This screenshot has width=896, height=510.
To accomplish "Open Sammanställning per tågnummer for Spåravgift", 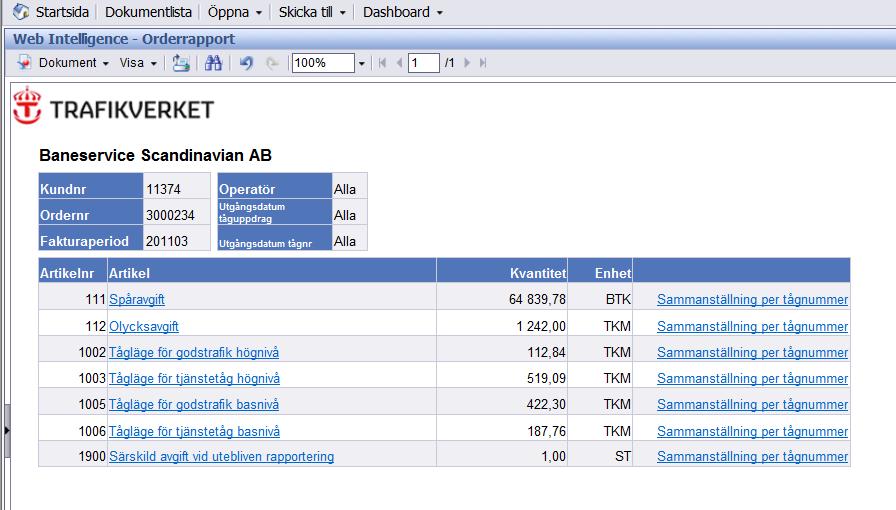I will pos(752,299).
